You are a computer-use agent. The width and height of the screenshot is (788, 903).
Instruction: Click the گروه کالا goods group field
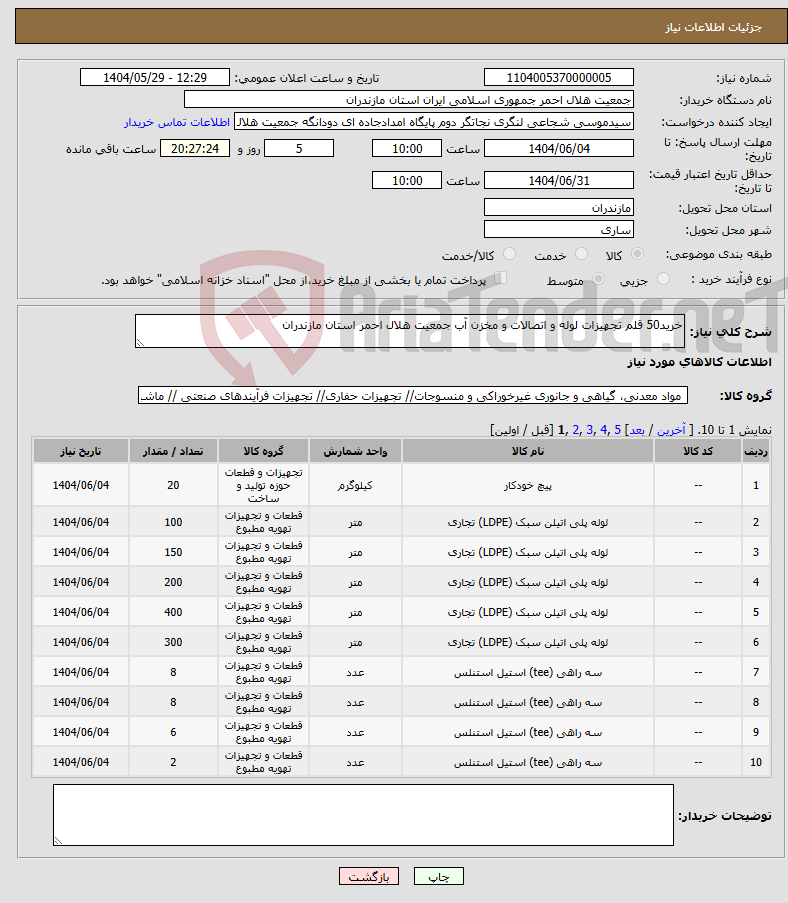pos(412,396)
